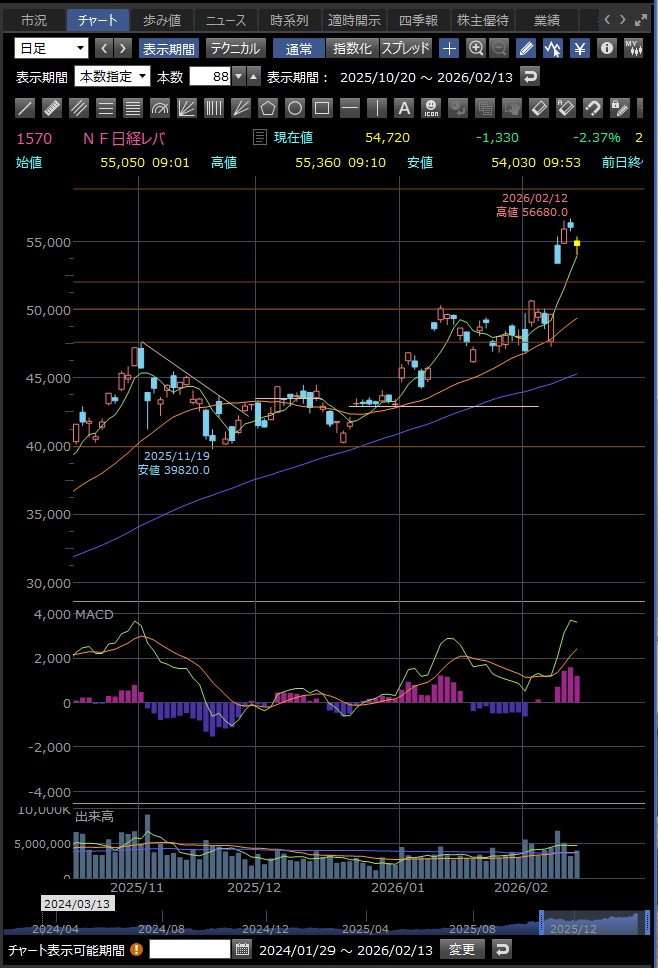Image resolution: width=658 pixels, height=968 pixels.
Task: Open the chart information 'i' icon
Action: 606,48
